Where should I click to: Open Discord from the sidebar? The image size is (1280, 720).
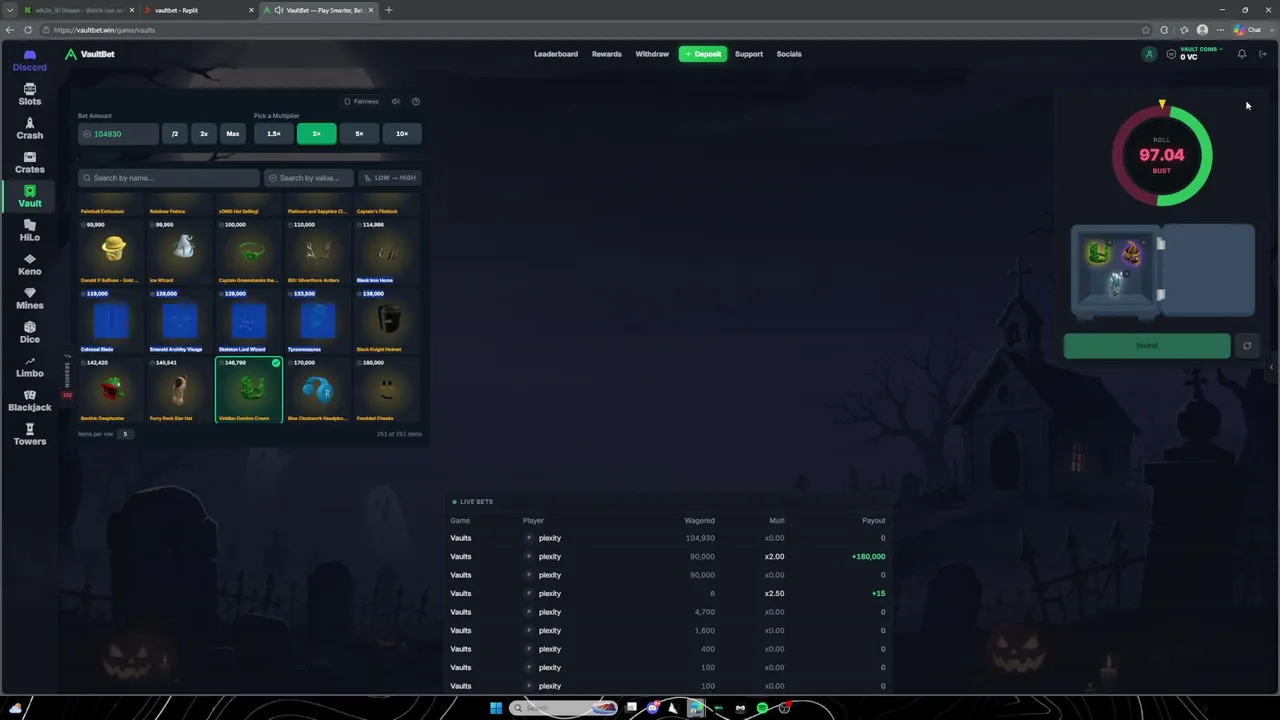30,60
